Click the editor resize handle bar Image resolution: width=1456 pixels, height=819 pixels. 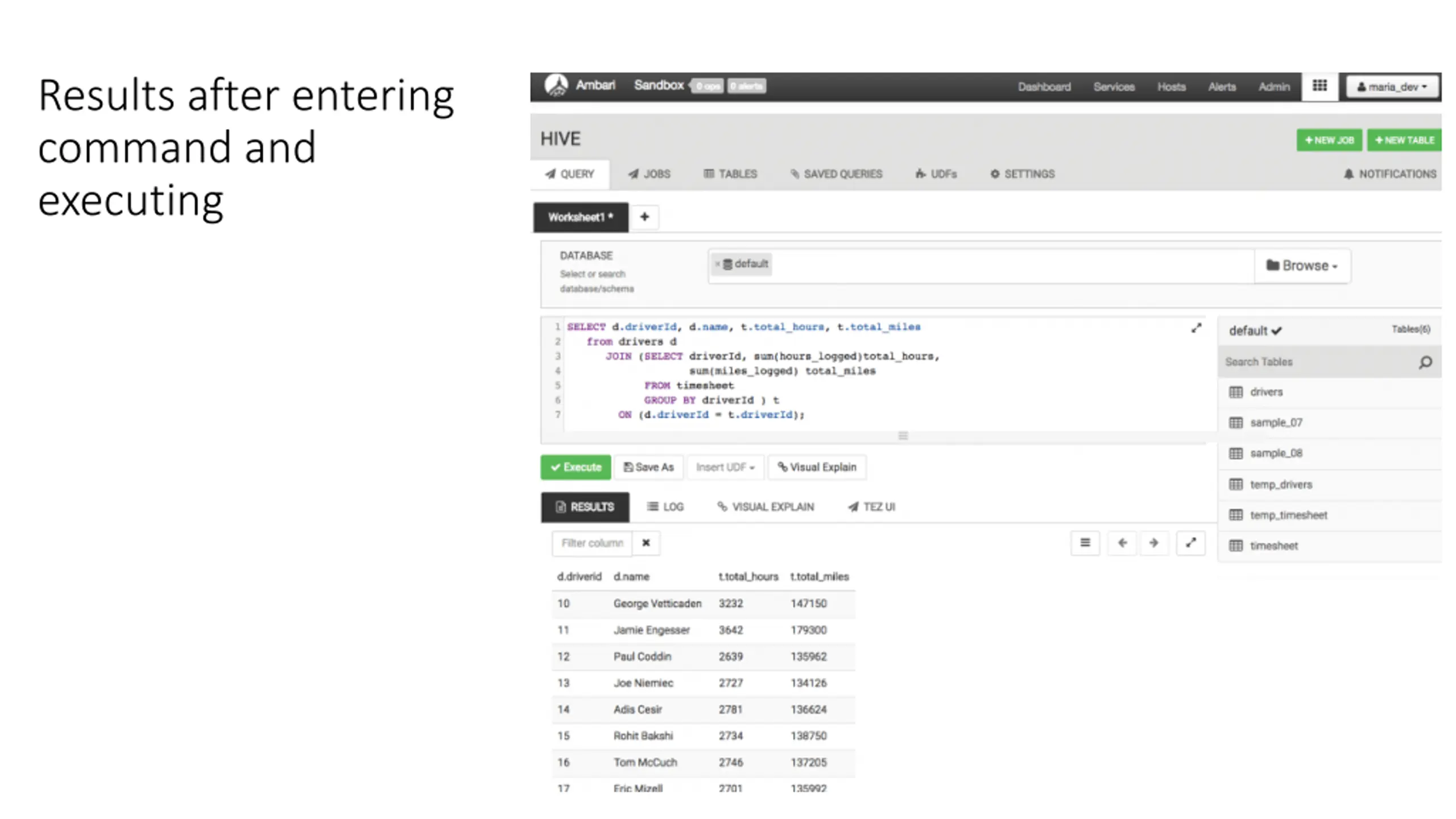point(903,436)
